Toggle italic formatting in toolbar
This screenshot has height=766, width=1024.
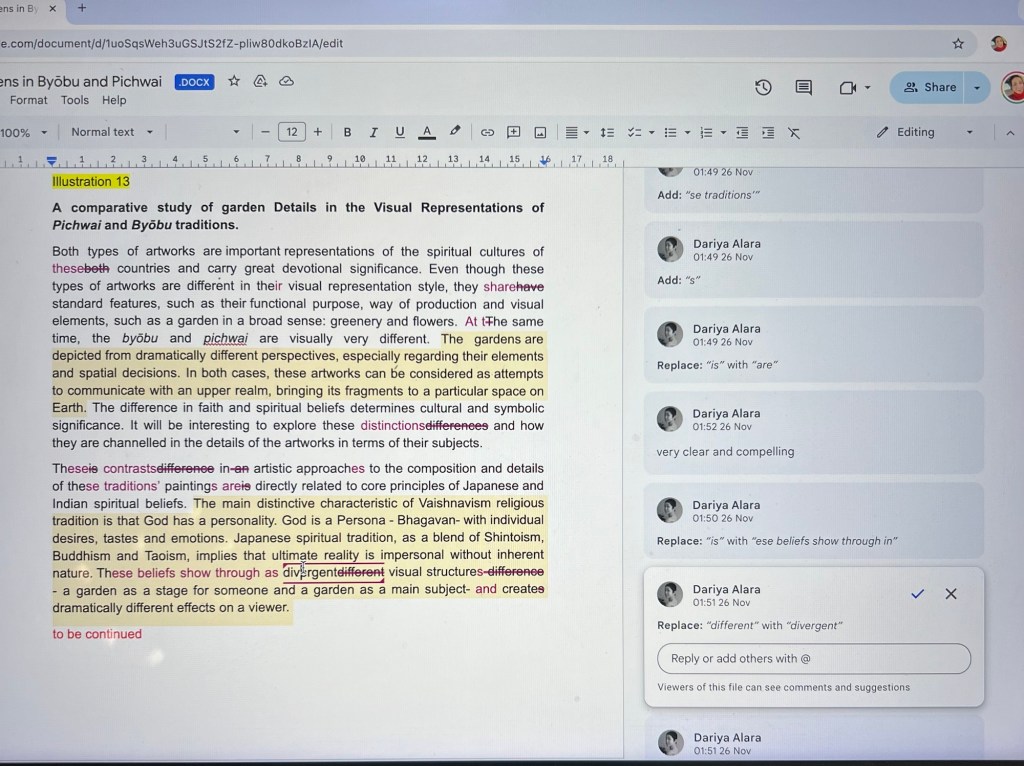[373, 132]
